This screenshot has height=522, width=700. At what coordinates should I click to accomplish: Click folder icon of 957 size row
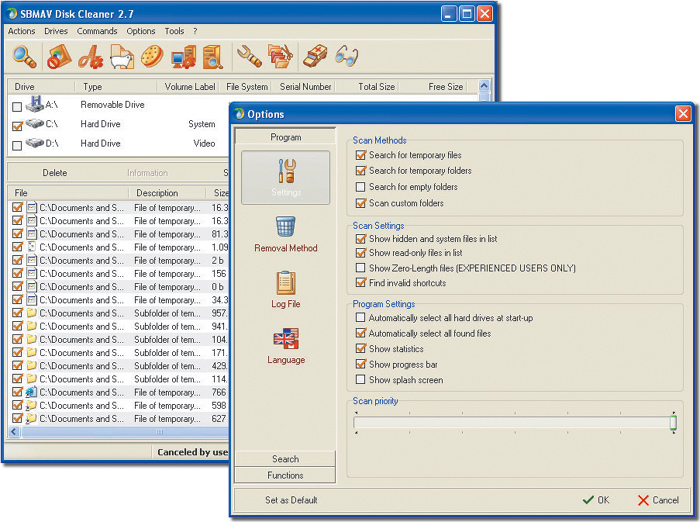click(x=31, y=313)
